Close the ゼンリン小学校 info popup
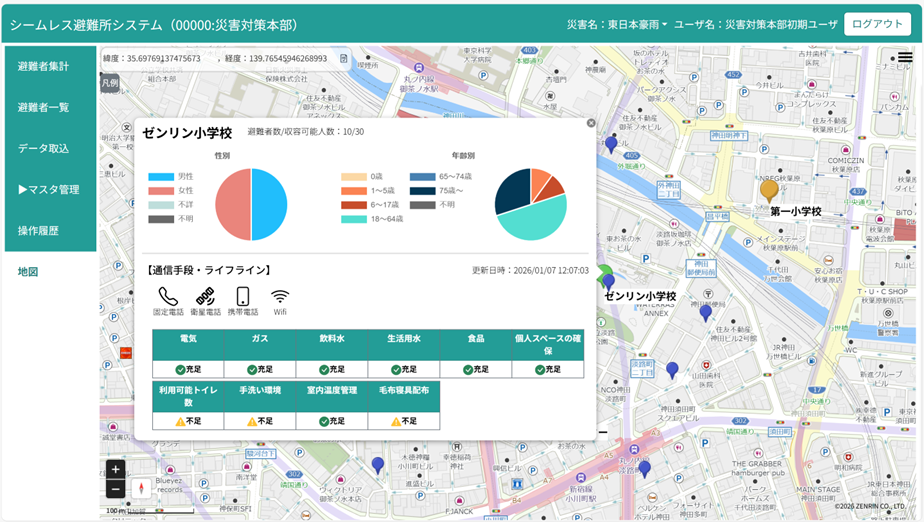 (x=591, y=123)
